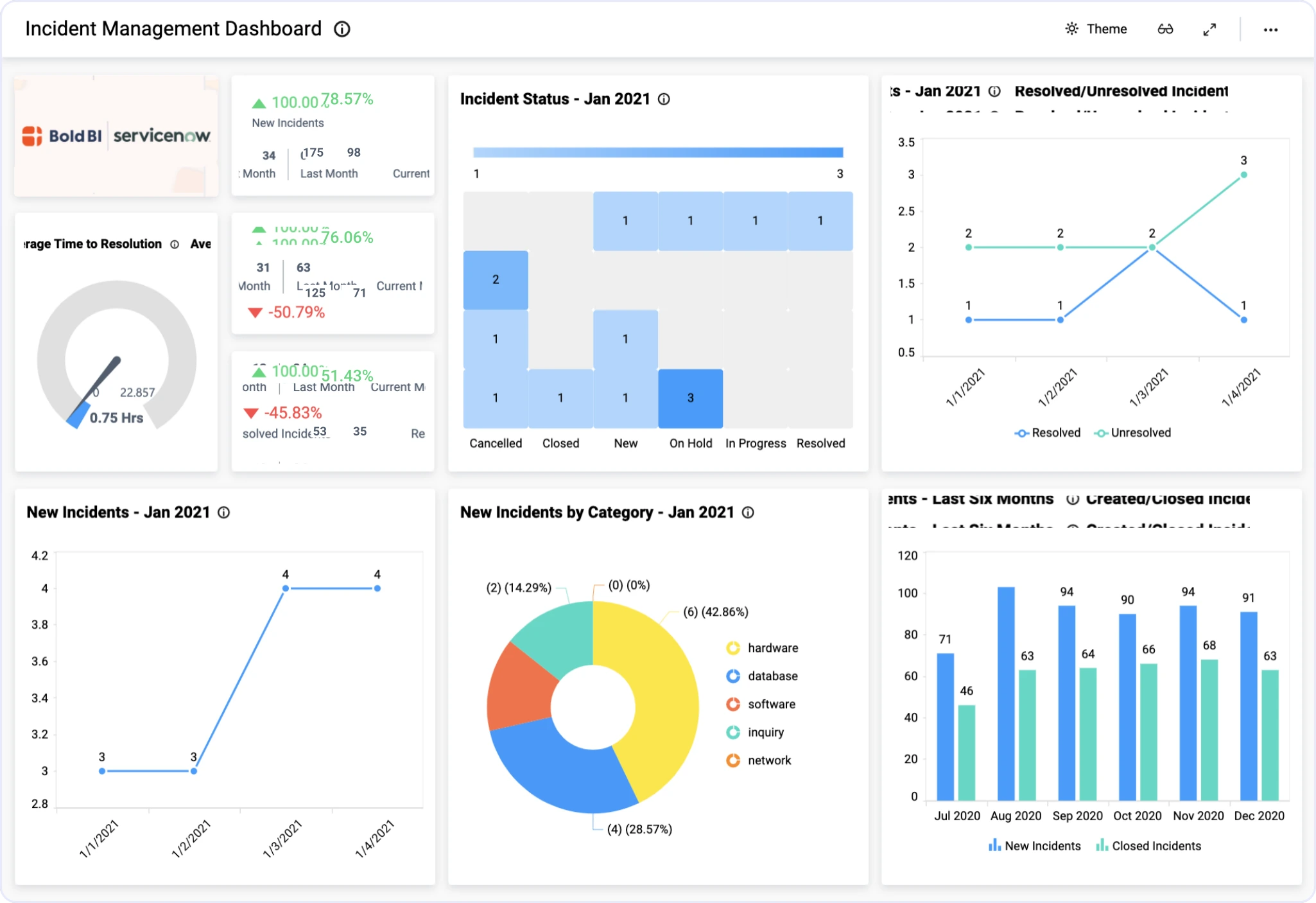
Task: Click New Incidents Jan 2021 info icon
Action: 224,513
